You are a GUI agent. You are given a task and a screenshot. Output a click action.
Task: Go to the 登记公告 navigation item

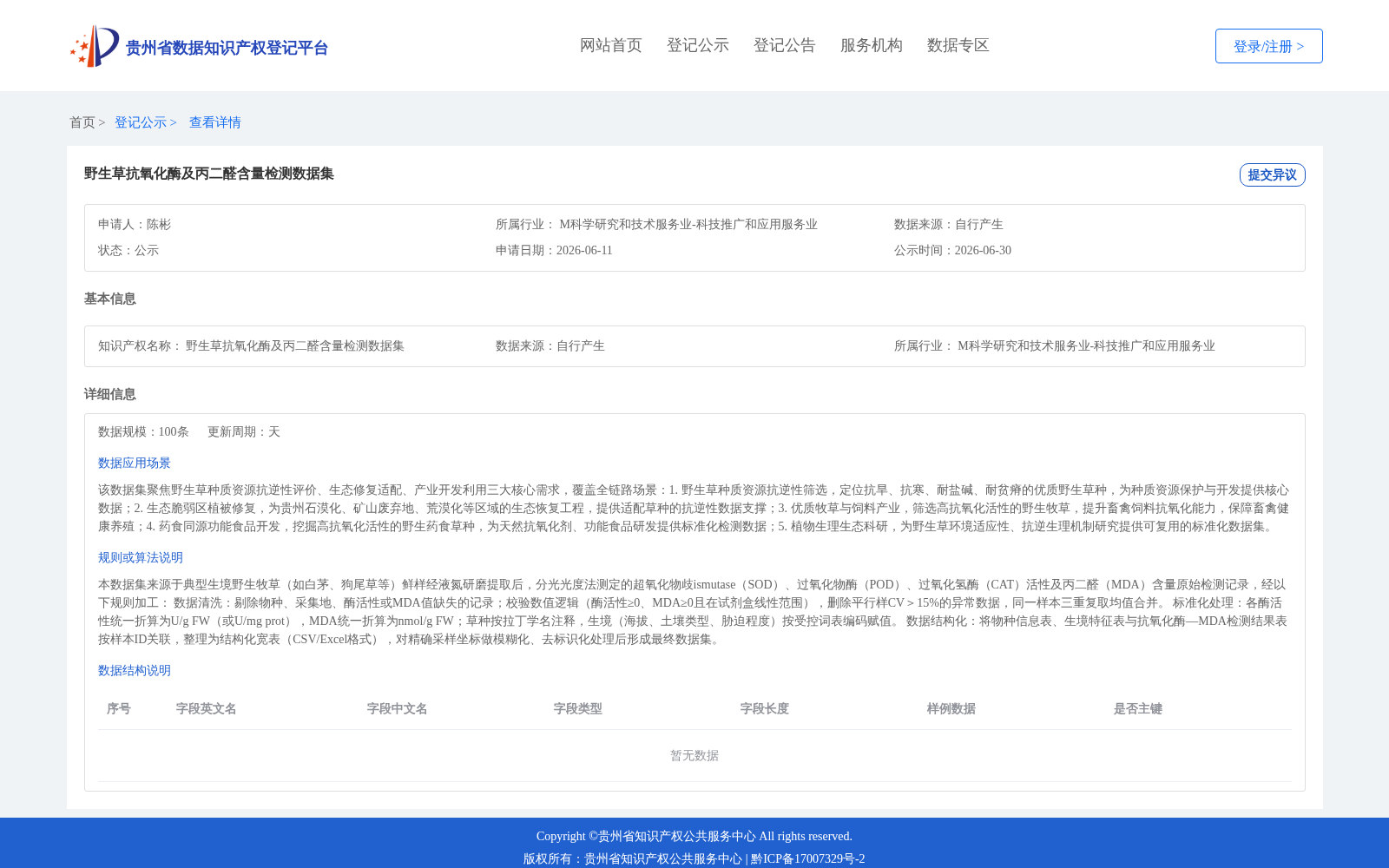click(785, 45)
